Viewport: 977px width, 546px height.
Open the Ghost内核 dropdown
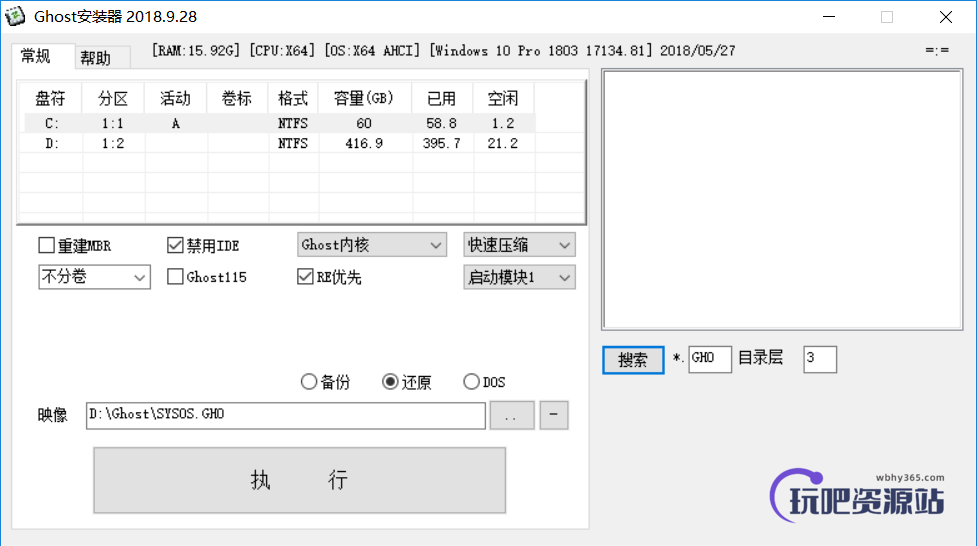[x=372, y=245]
